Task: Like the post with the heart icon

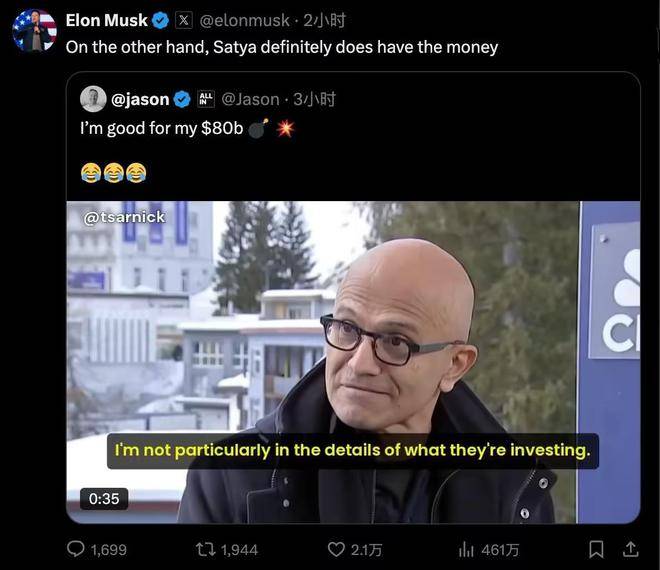Action: [336, 548]
